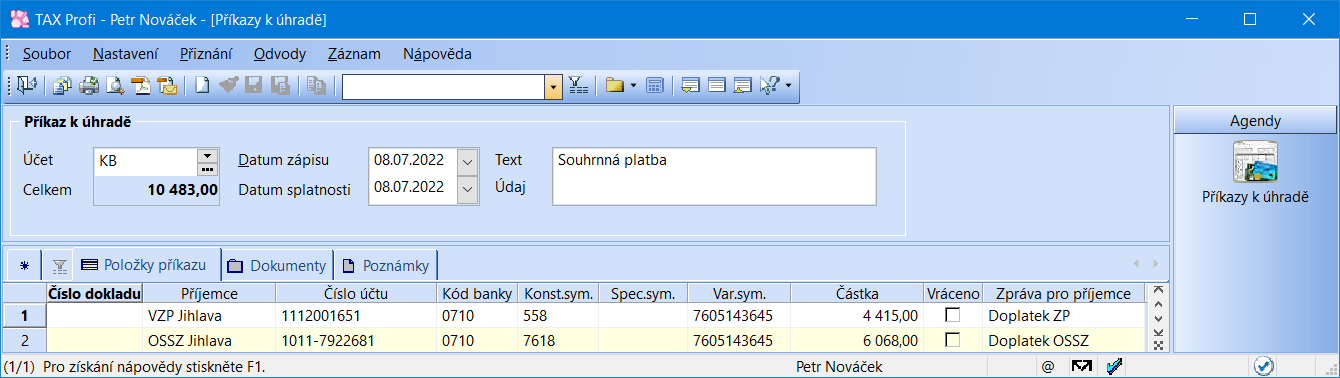Open the Nápověda menu
Screen dimensions: 1340x378
(437, 54)
